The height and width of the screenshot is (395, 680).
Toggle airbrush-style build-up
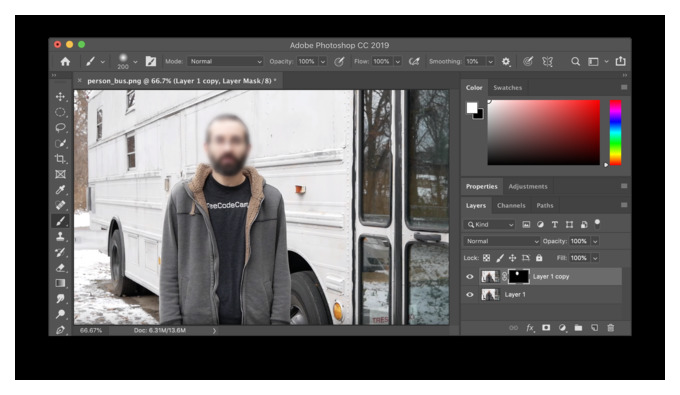tap(414, 62)
